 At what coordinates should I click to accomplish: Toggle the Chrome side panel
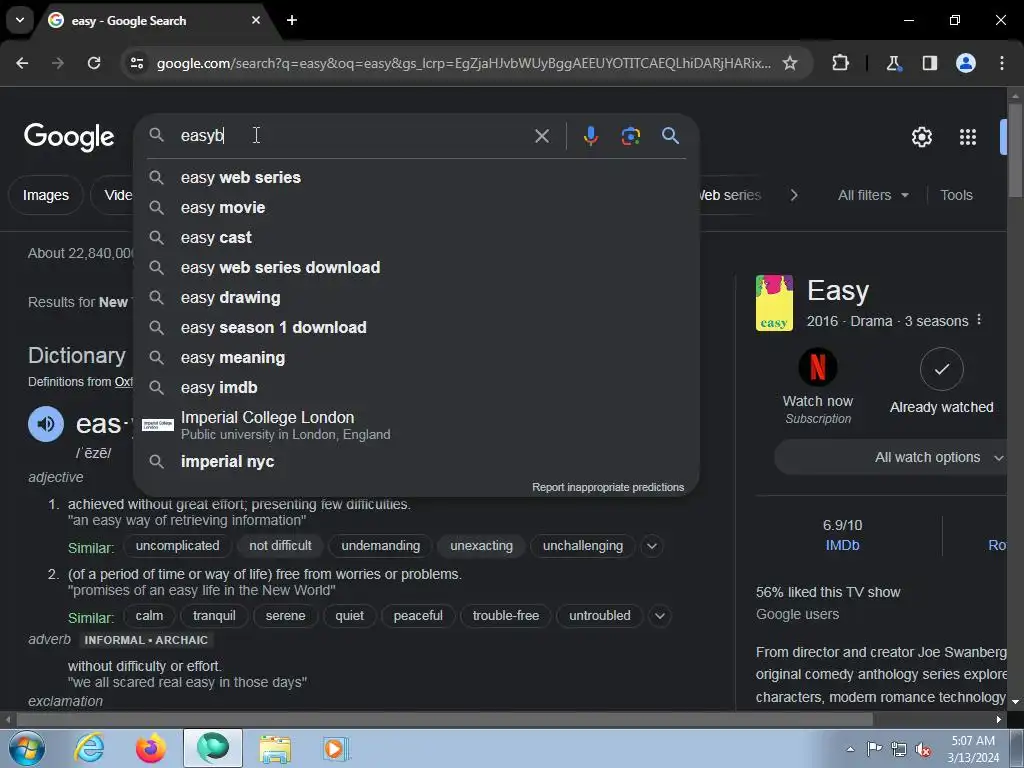(x=929, y=63)
